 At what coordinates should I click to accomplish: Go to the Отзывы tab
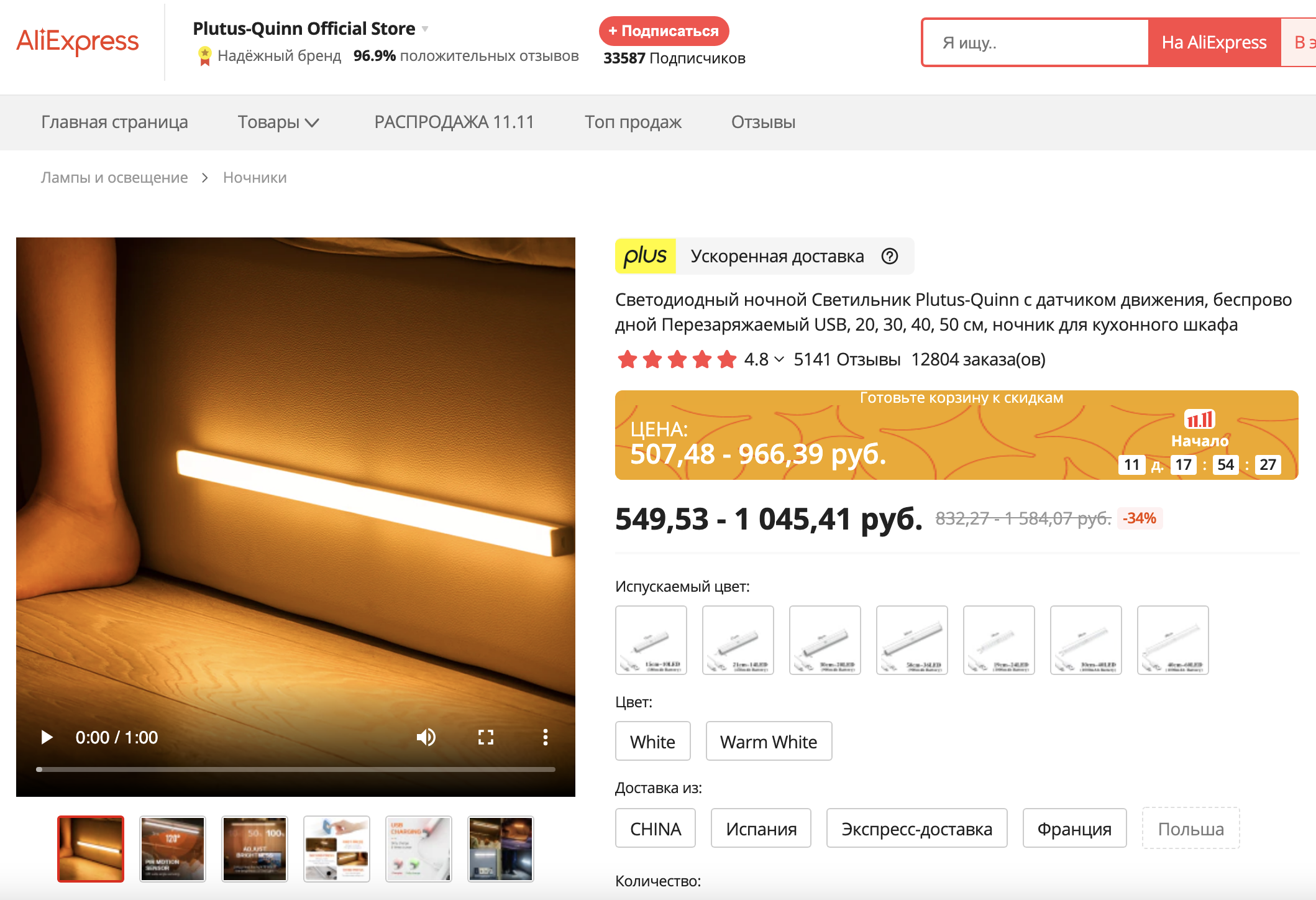763,122
